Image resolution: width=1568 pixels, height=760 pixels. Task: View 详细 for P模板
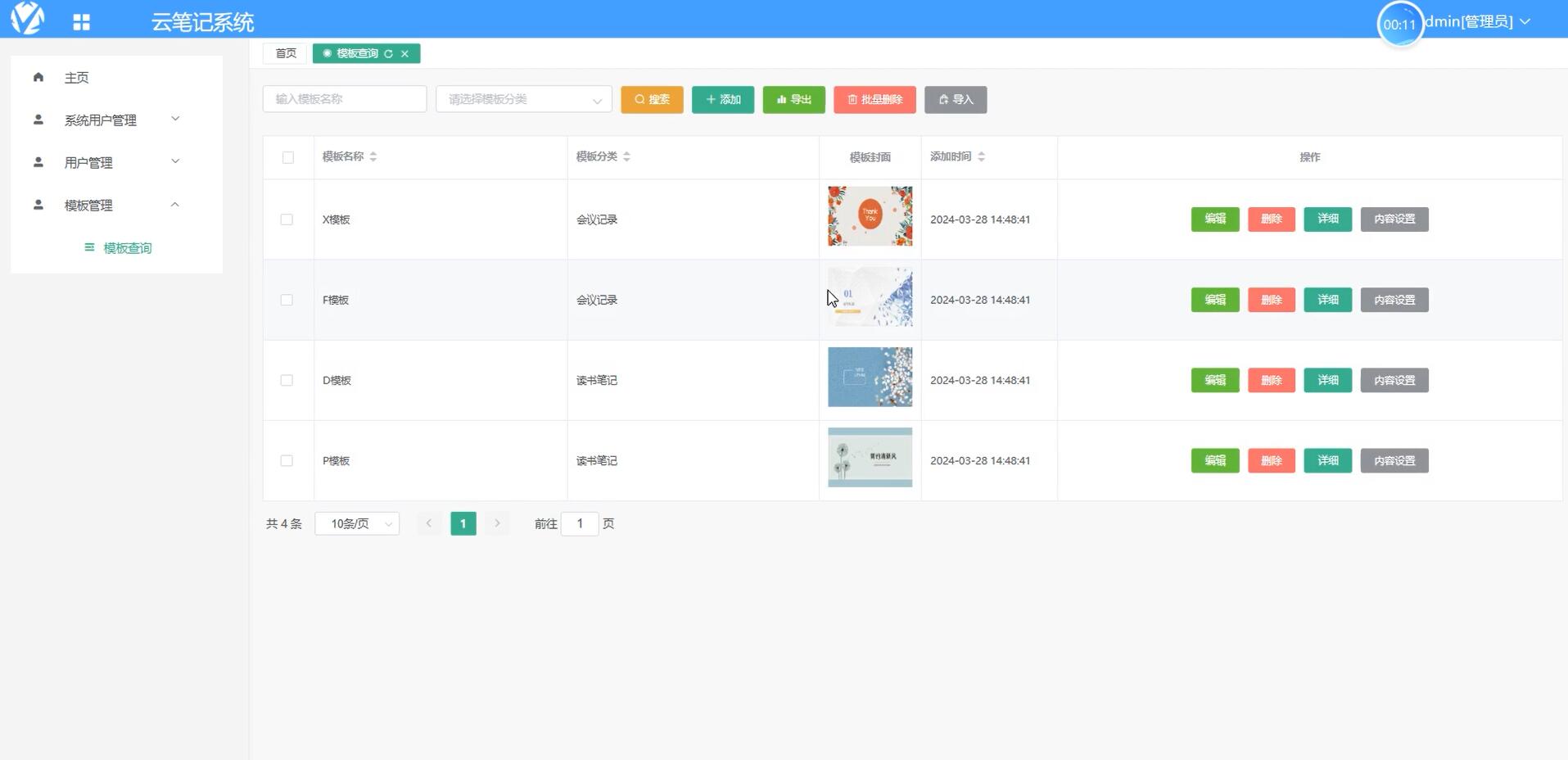[1328, 460]
